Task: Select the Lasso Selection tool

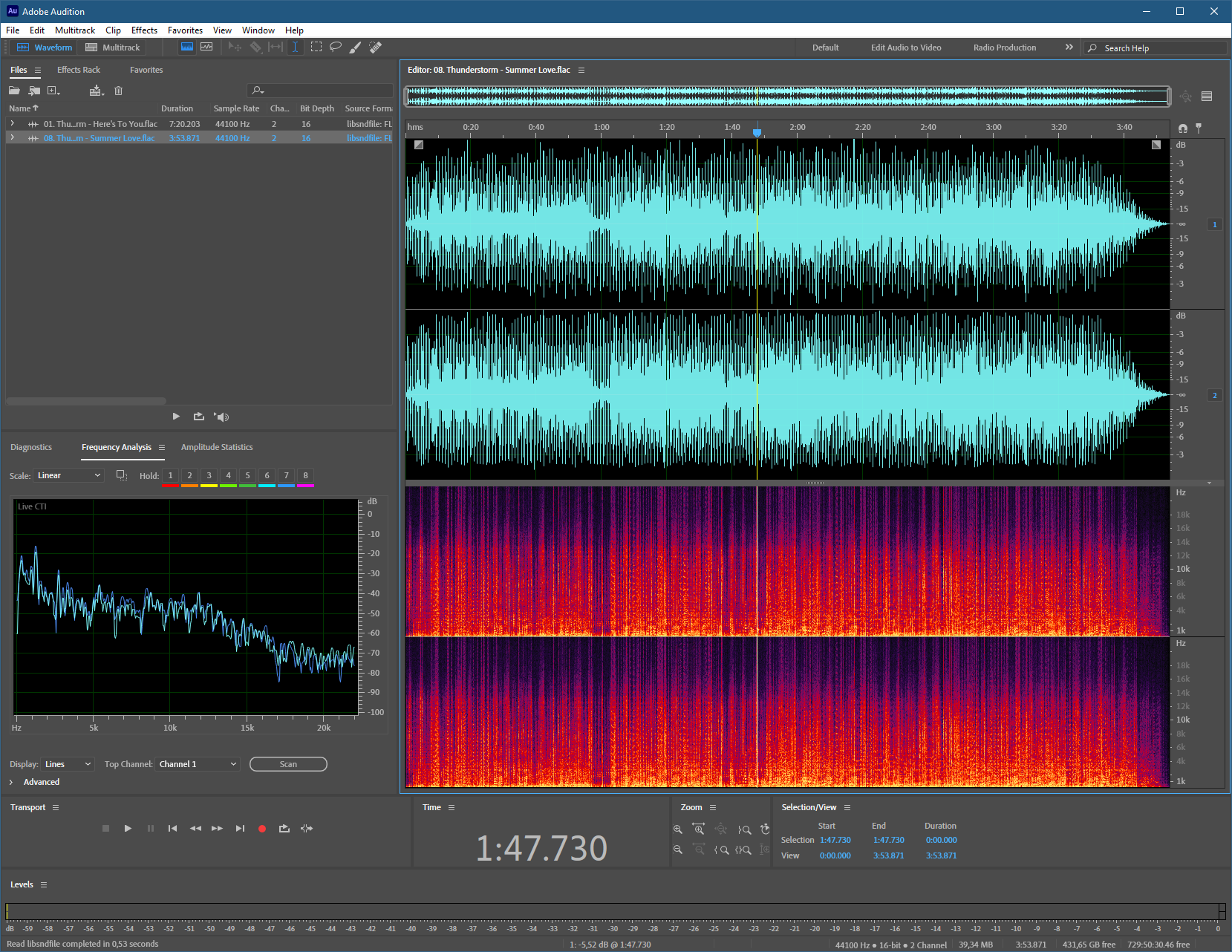Action: coord(336,47)
